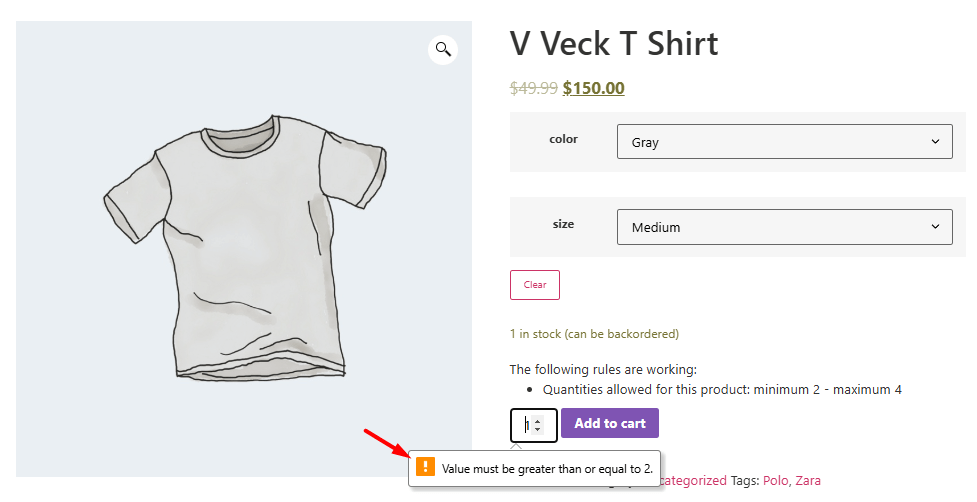
Task: Increase quantity with the up spinner arrow
Action: click(539, 420)
